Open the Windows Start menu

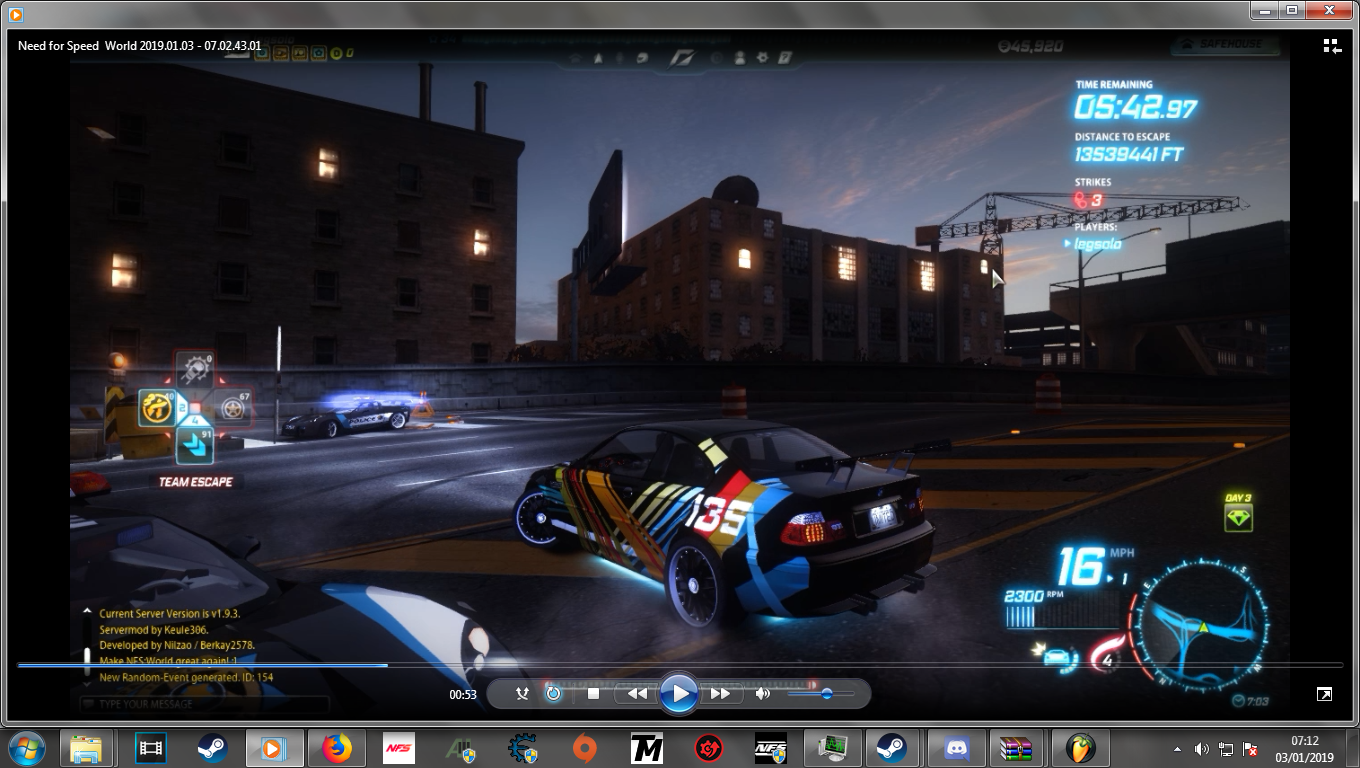tap(26, 748)
